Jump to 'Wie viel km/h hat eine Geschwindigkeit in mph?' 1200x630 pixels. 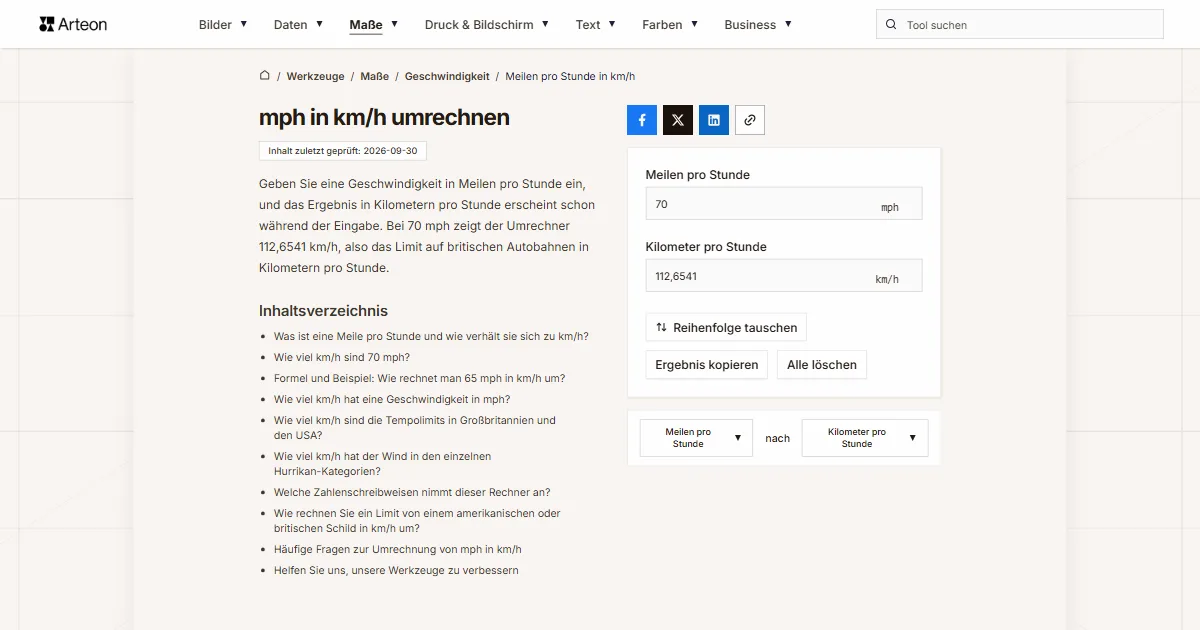tap(392, 399)
